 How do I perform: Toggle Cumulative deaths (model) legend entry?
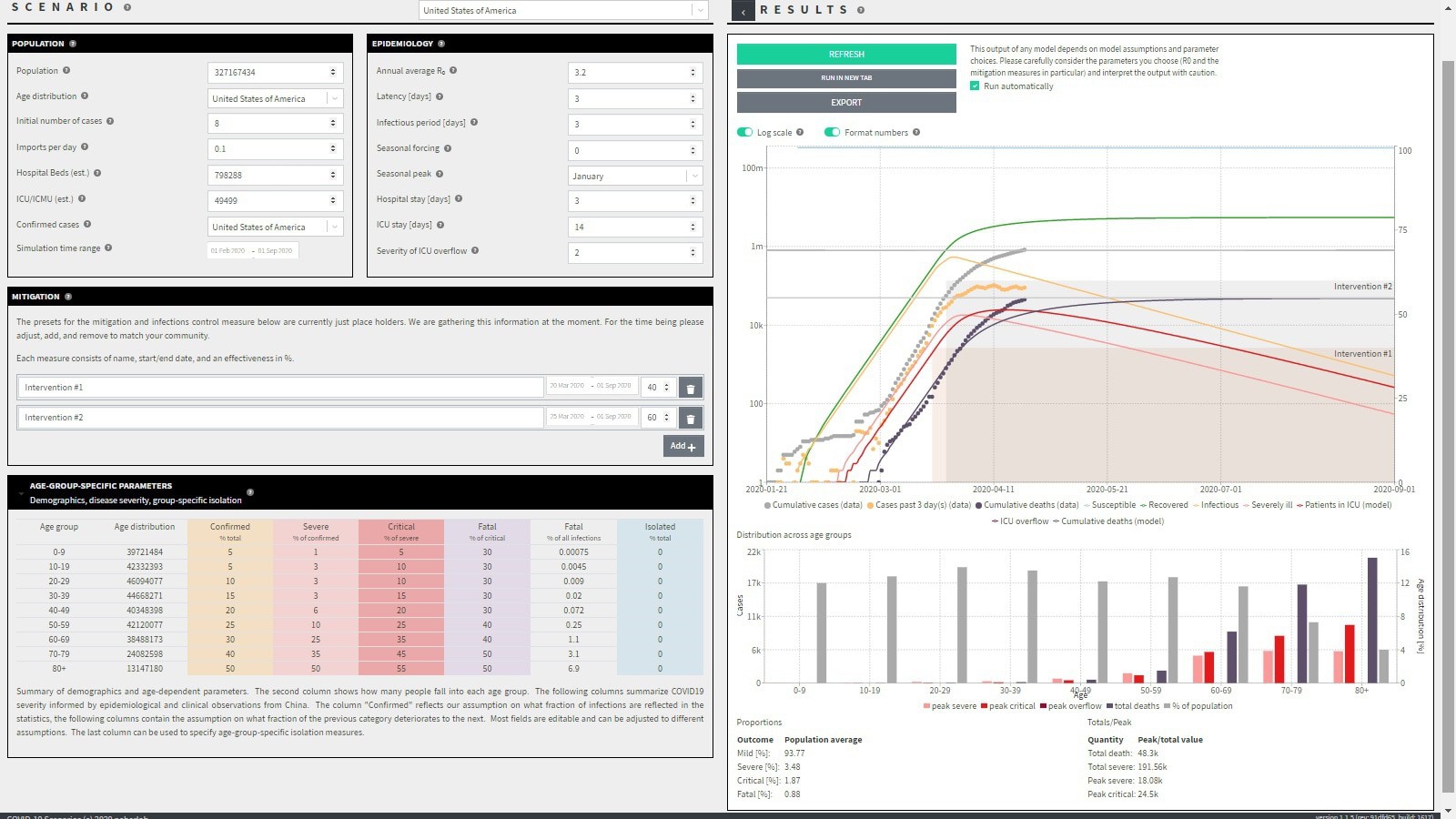pyautogui.click(x=1111, y=521)
